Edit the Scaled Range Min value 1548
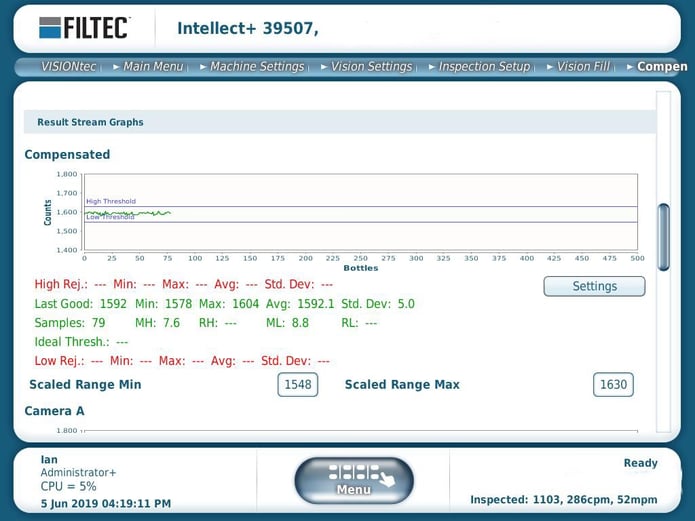 tap(297, 385)
